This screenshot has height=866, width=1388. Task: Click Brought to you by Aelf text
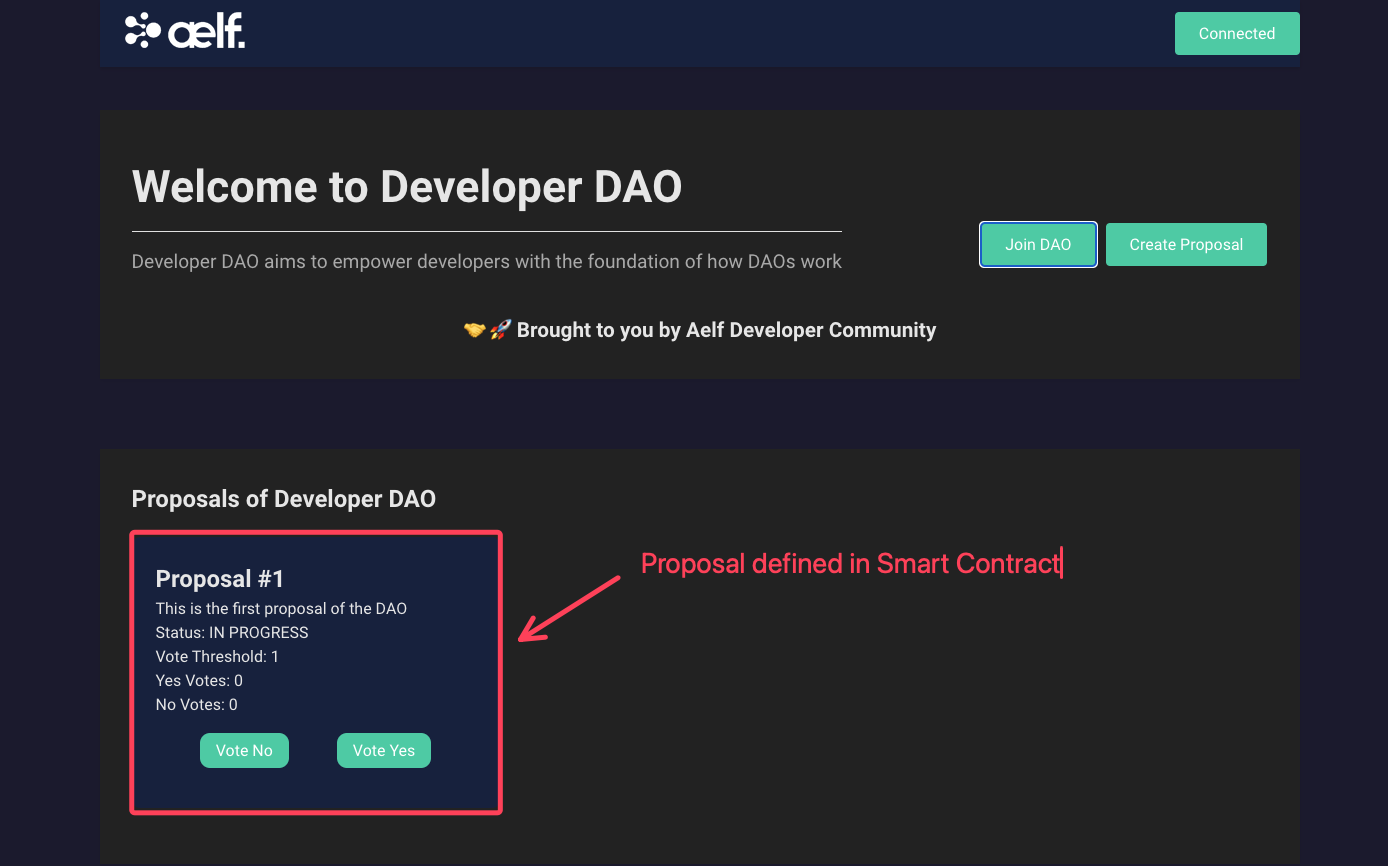726,330
